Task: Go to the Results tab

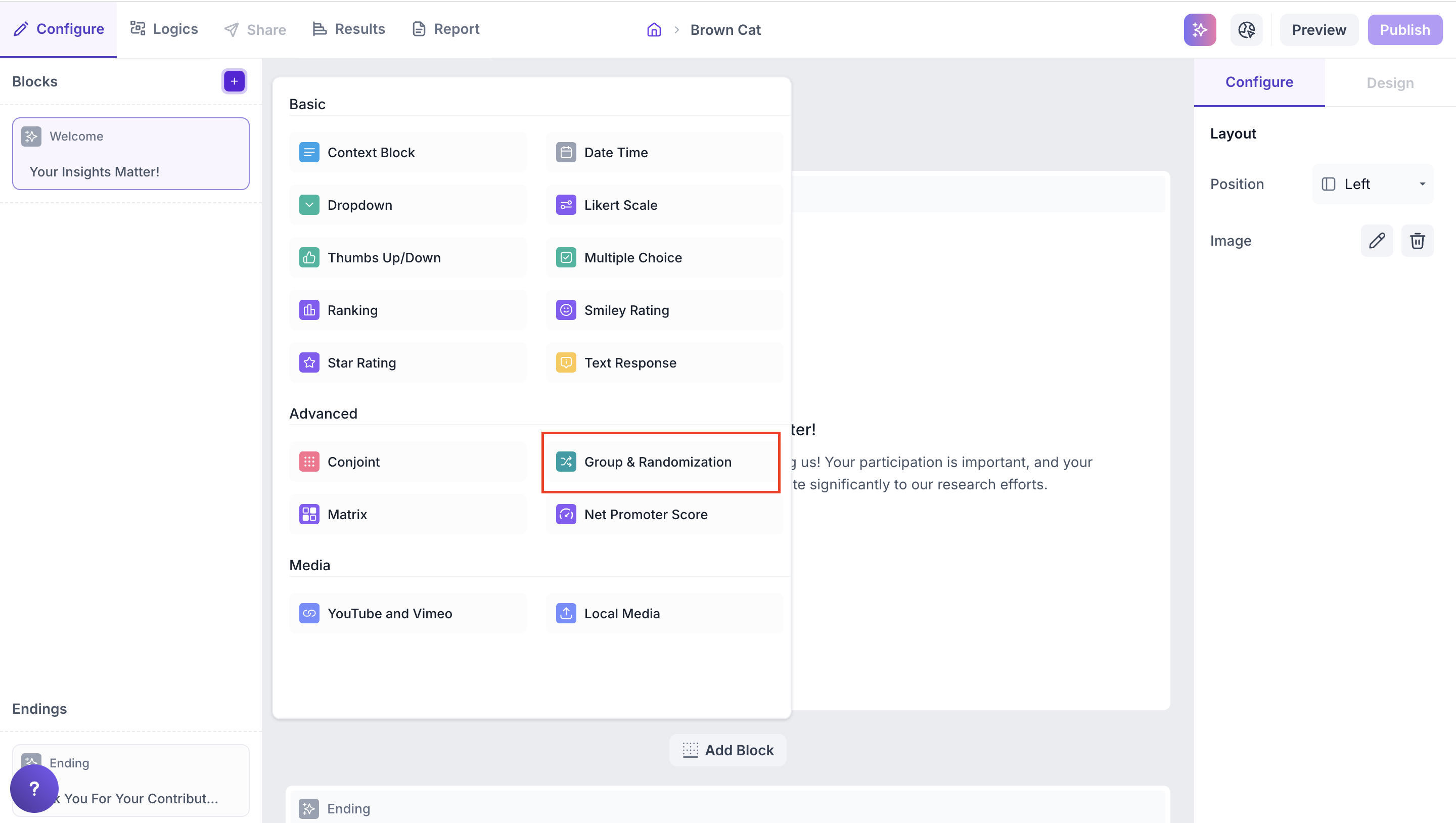Action: (349, 29)
